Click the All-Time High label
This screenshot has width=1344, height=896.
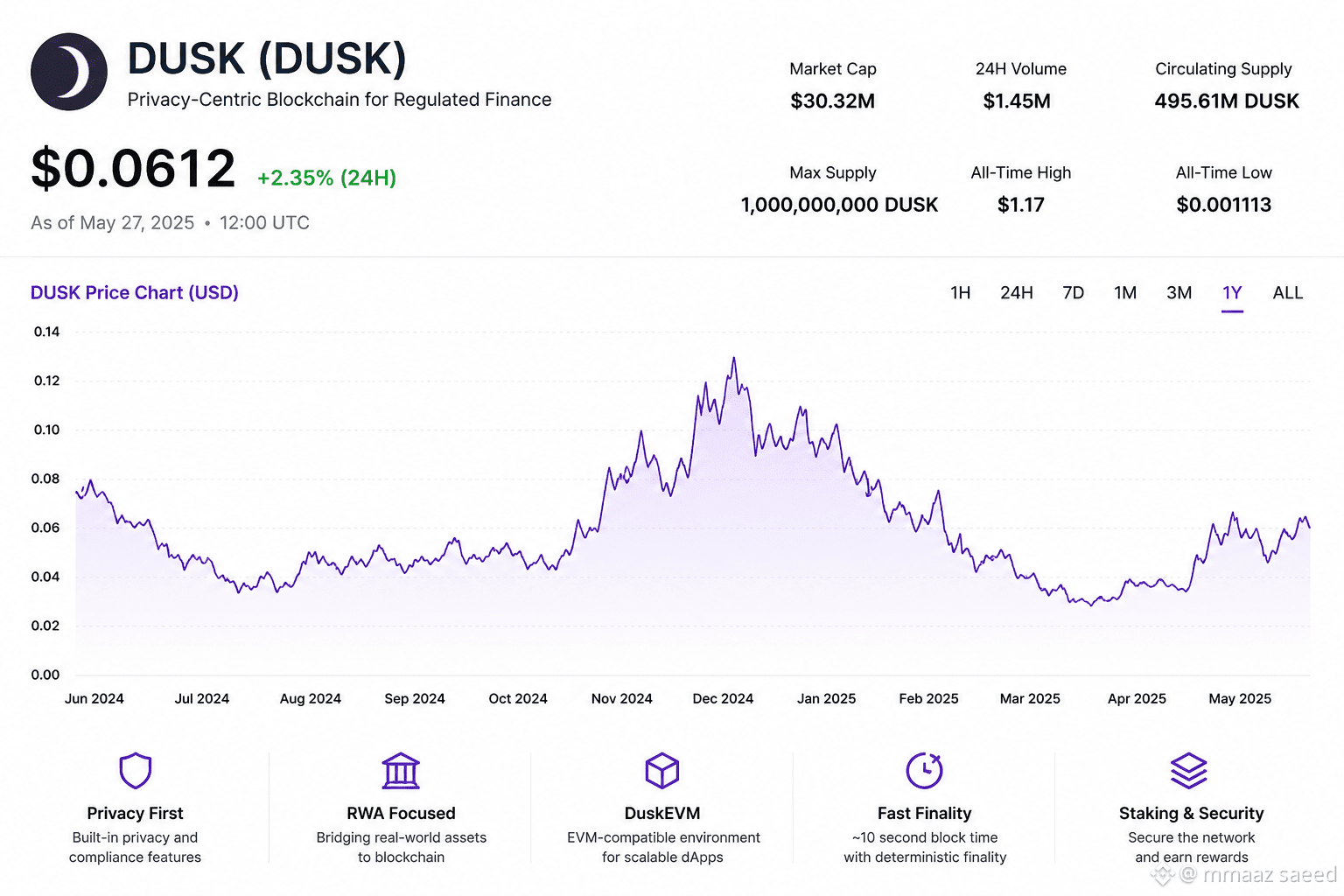pyautogui.click(x=1021, y=173)
